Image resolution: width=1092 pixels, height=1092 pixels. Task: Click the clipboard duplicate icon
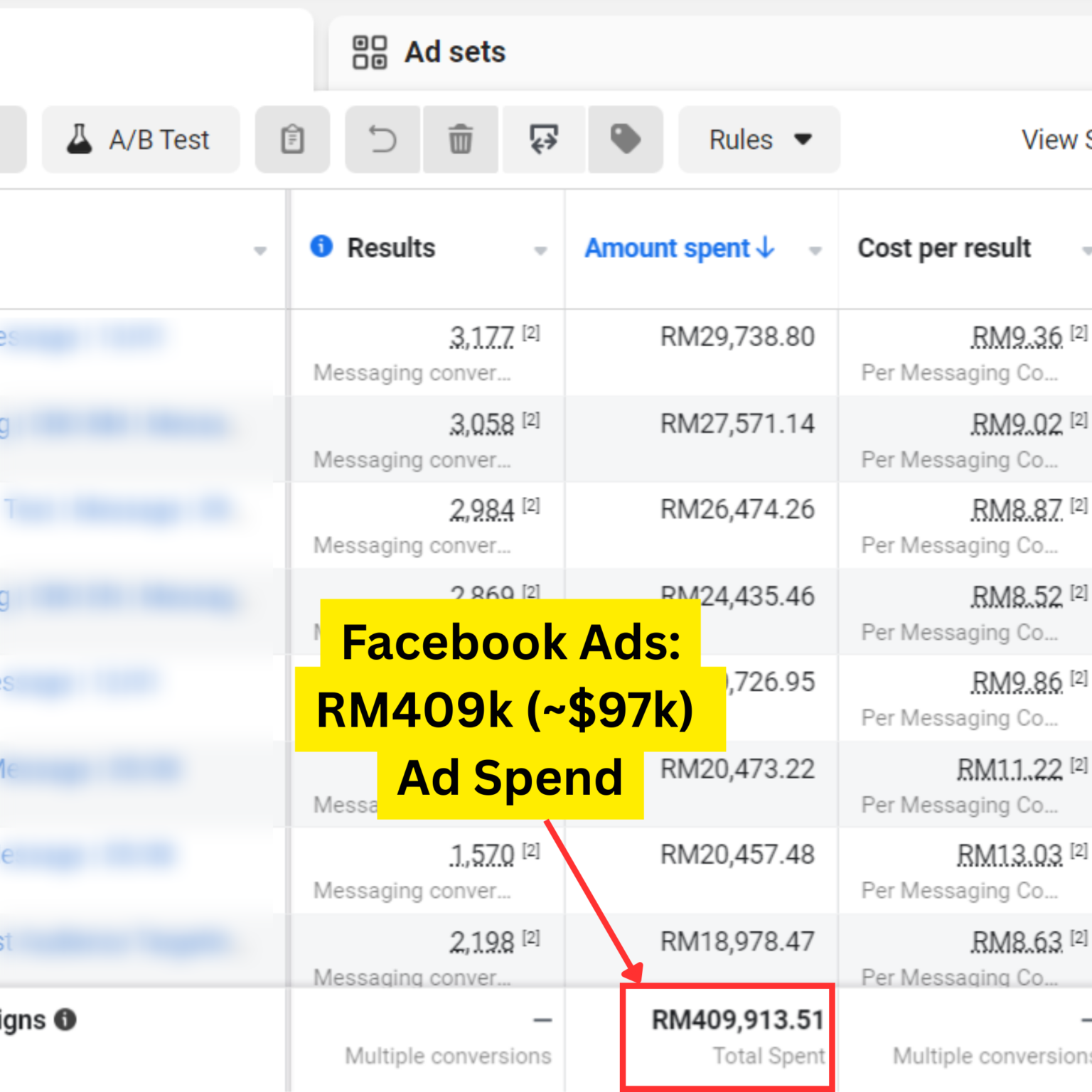(292, 139)
